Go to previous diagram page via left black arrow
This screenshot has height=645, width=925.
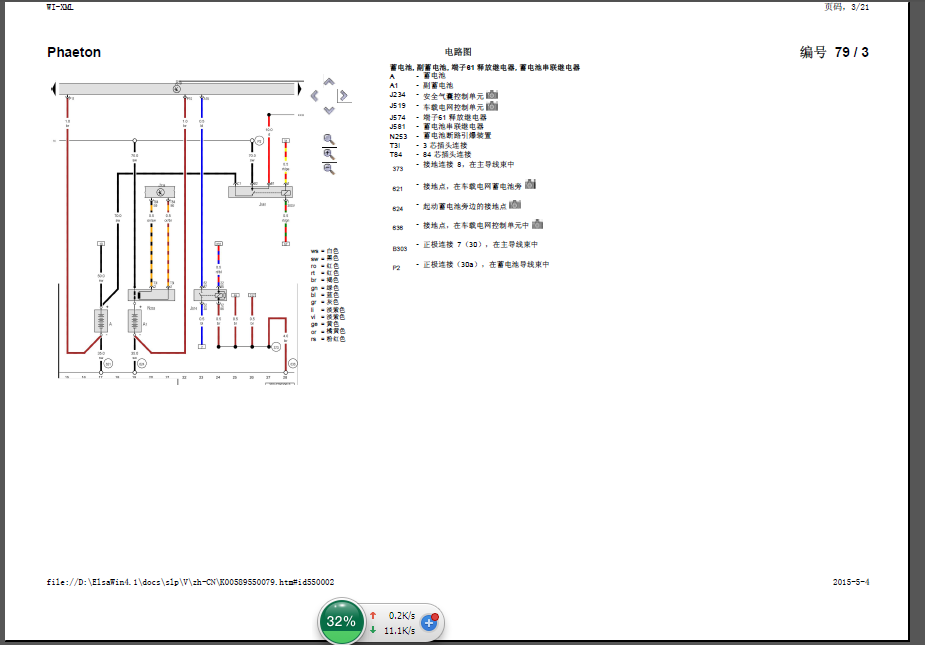coord(54,89)
